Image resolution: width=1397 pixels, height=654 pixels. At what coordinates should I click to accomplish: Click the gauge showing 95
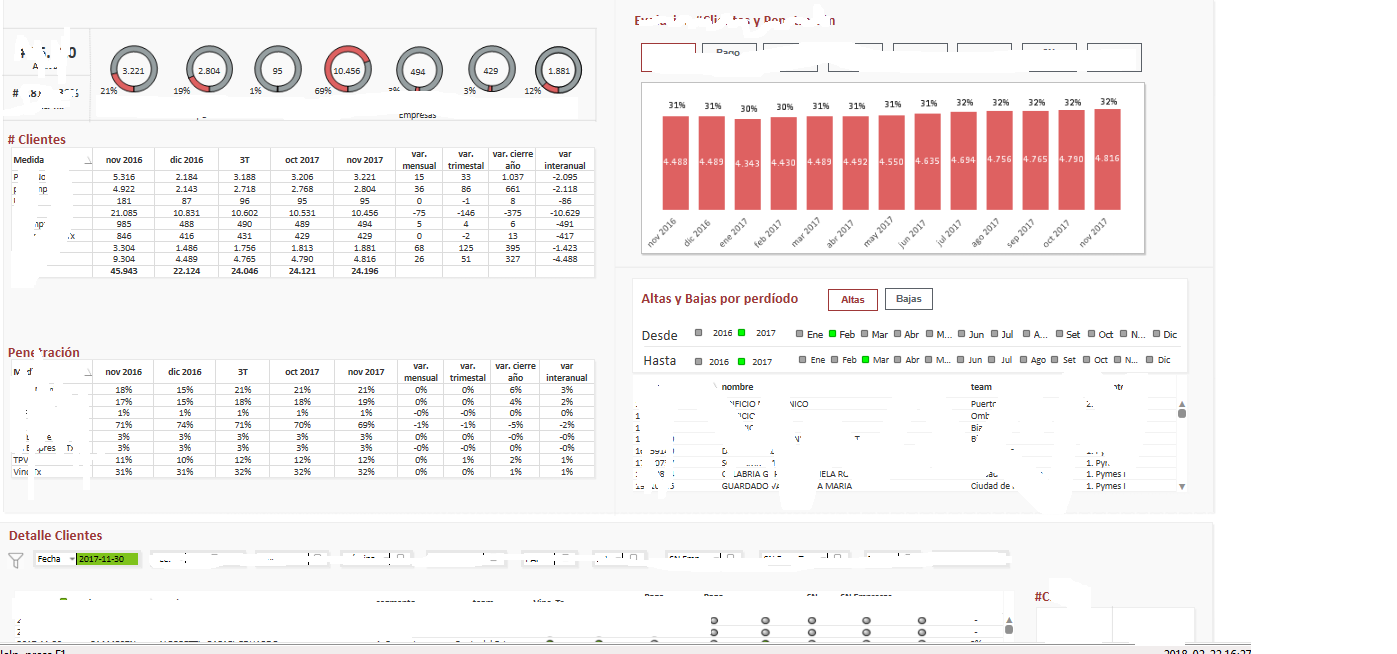pos(277,69)
